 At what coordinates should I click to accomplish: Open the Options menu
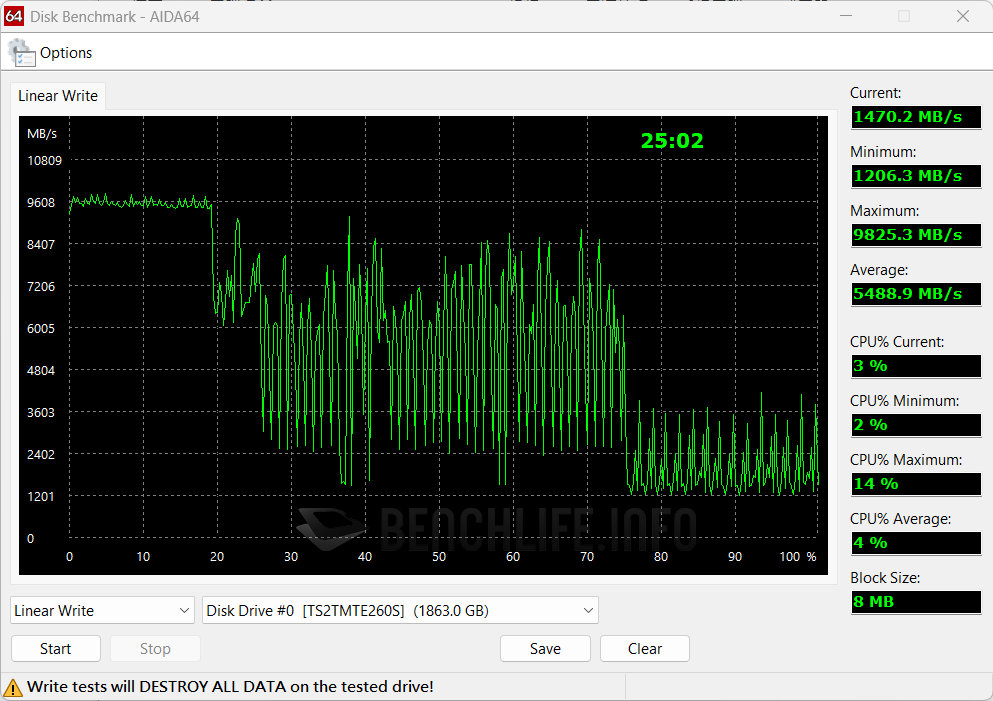pyautogui.click(x=65, y=53)
